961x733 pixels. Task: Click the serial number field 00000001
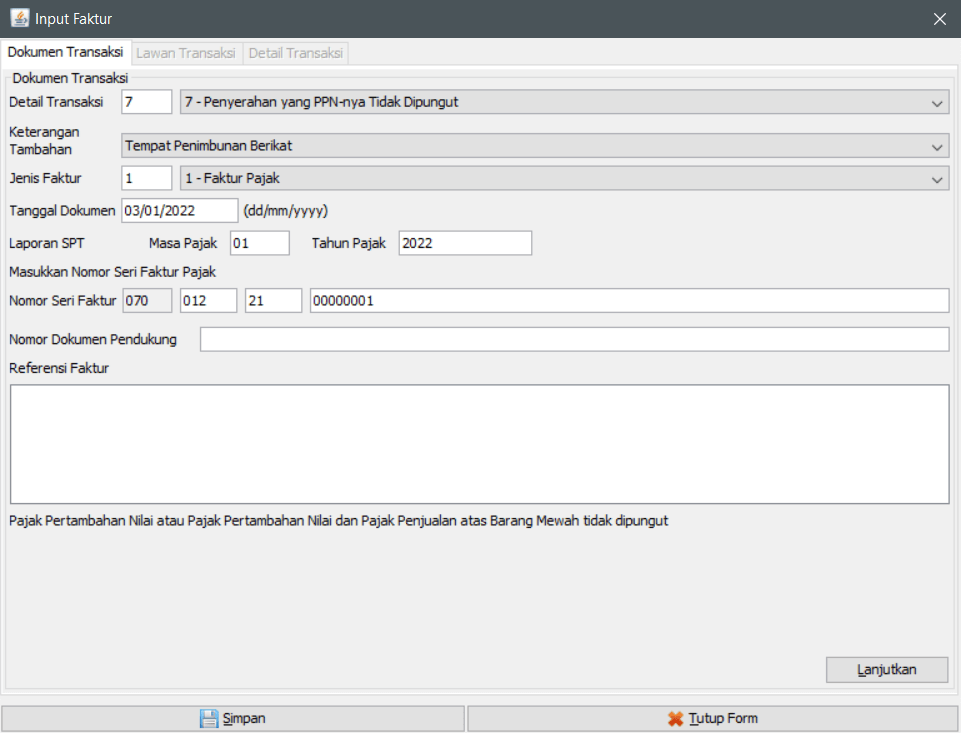coord(629,301)
